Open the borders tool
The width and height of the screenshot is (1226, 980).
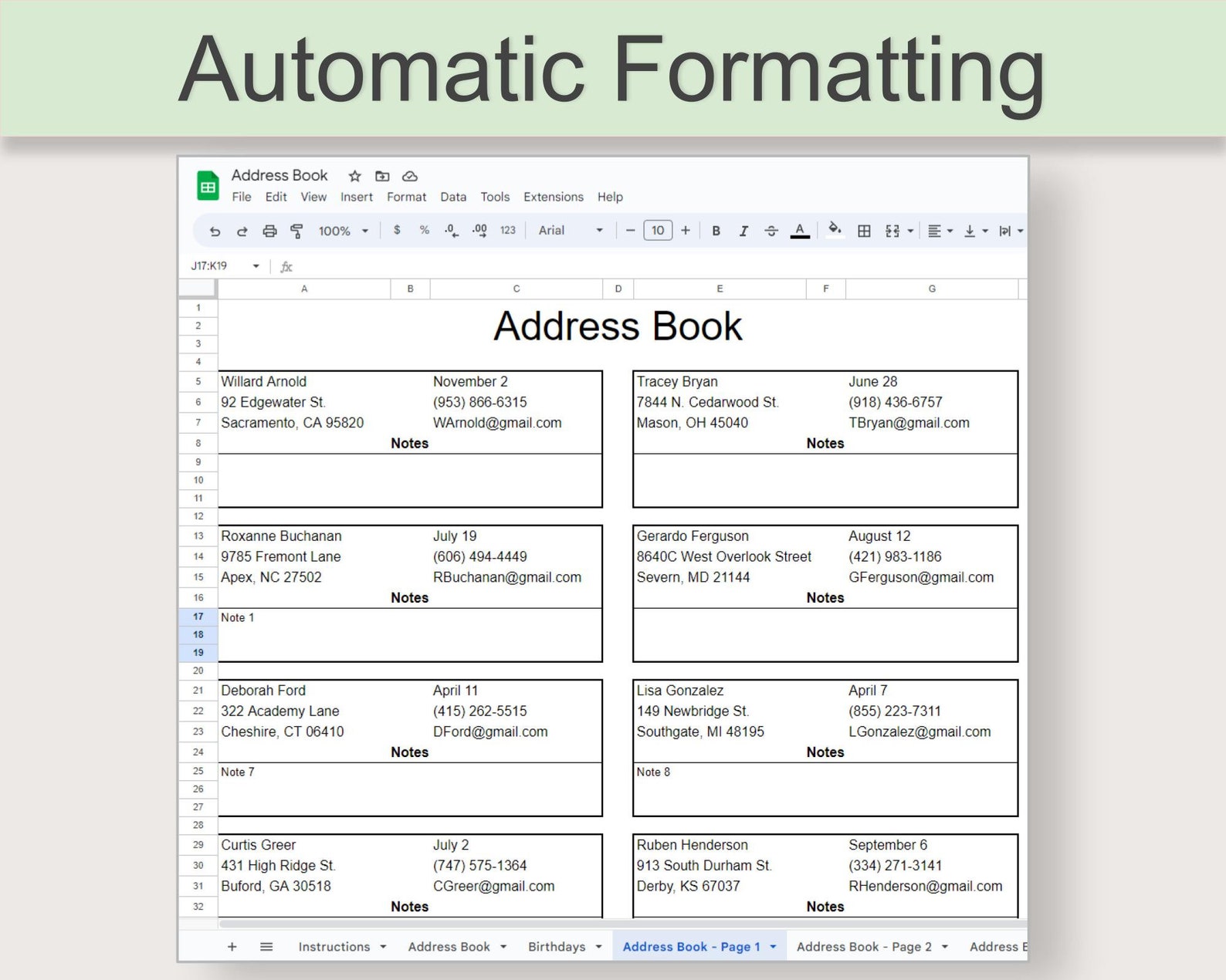click(865, 231)
